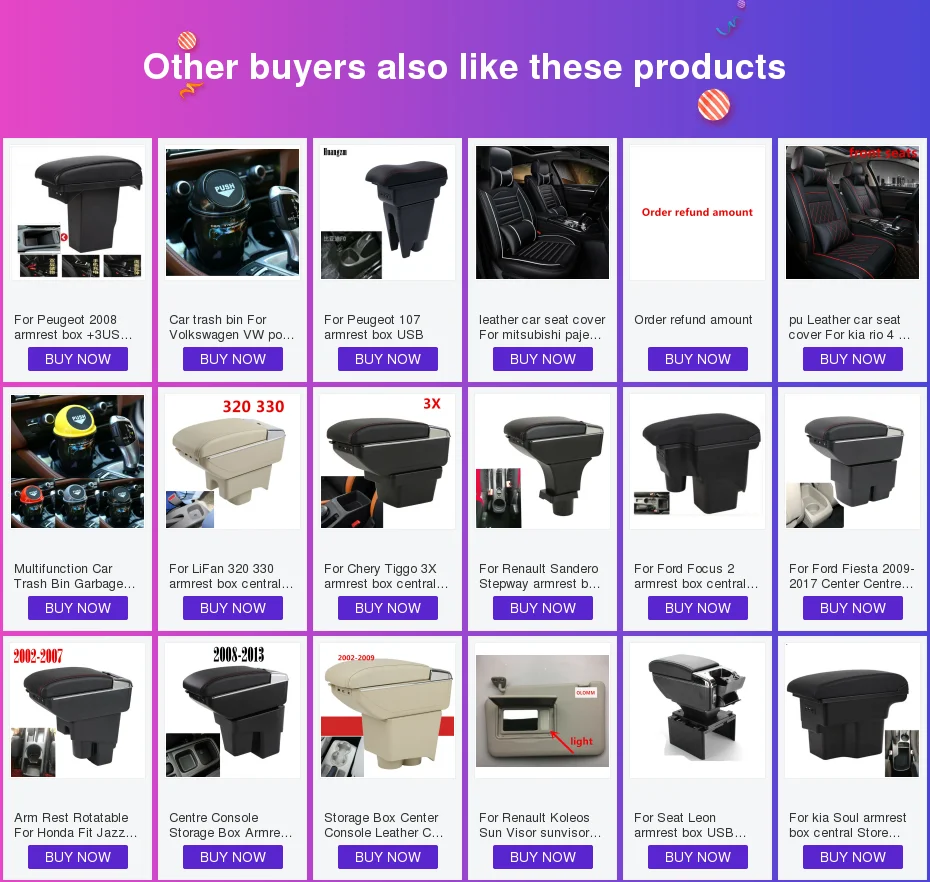Viewport: 930px width, 882px height.
Task: Open the Order refund amount product image
Action: tap(698, 212)
